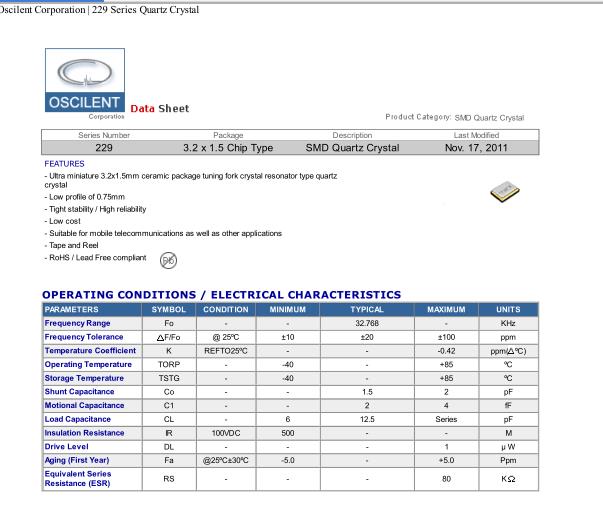603x507 pixels.
Task: Click the 3.2 x 1.5 Chip Type package cell
Action: pyautogui.click(x=228, y=148)
